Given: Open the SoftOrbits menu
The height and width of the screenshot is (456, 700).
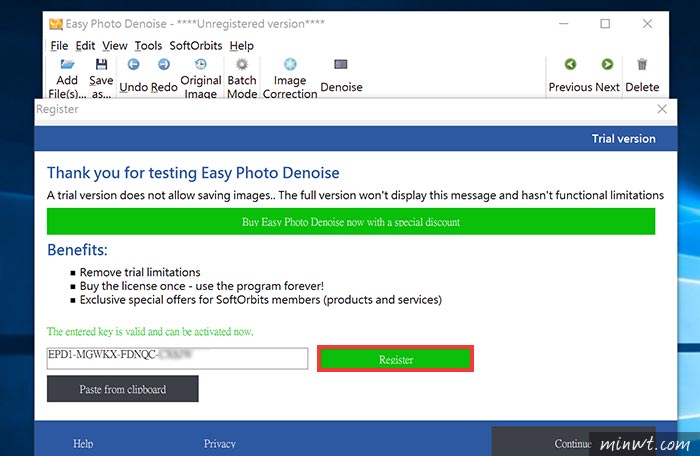Looking at the screenshot, I should coord(196,46).
